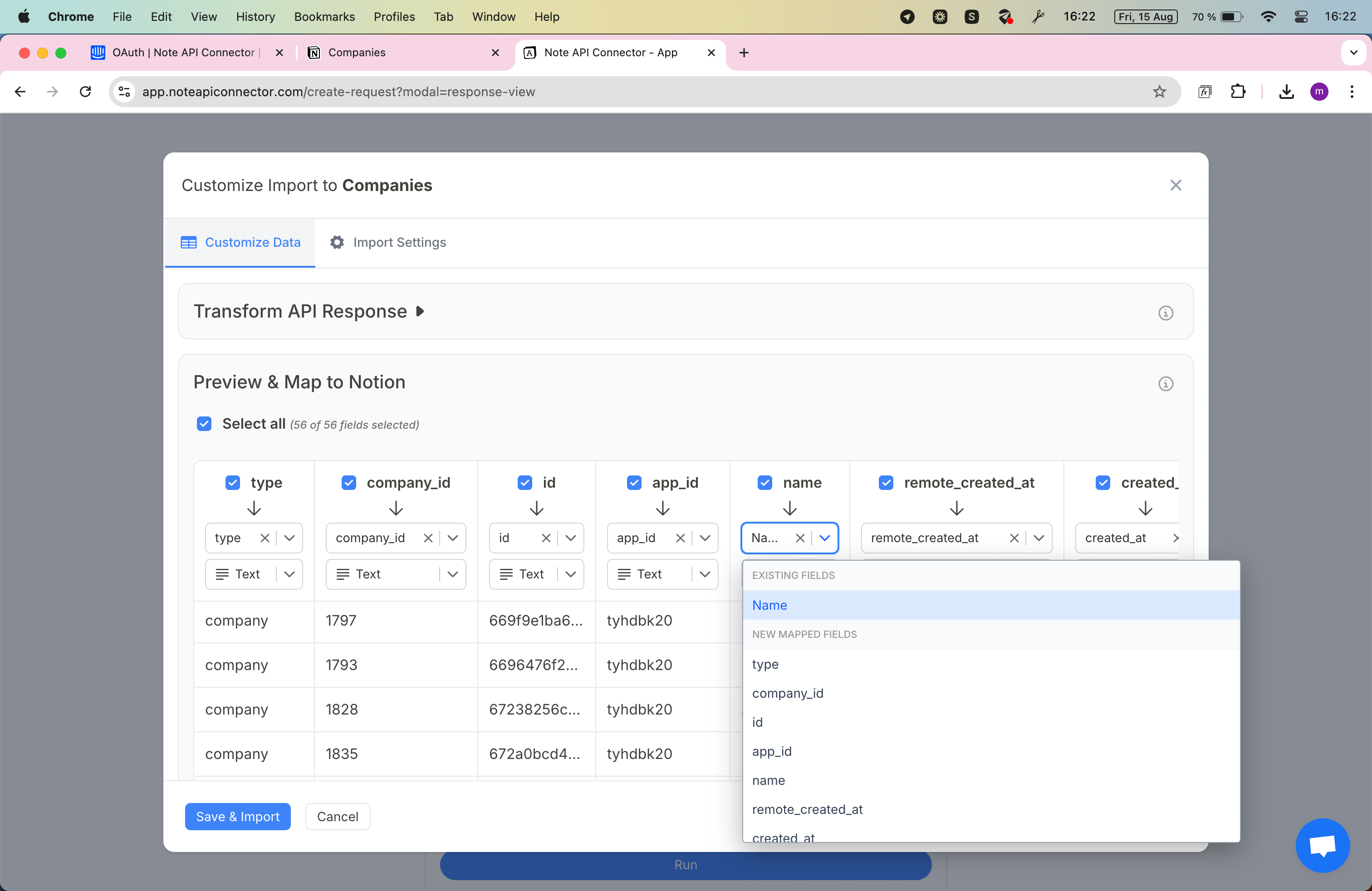Click the info icon for Preview & Map to Notion

(1166, 384)
